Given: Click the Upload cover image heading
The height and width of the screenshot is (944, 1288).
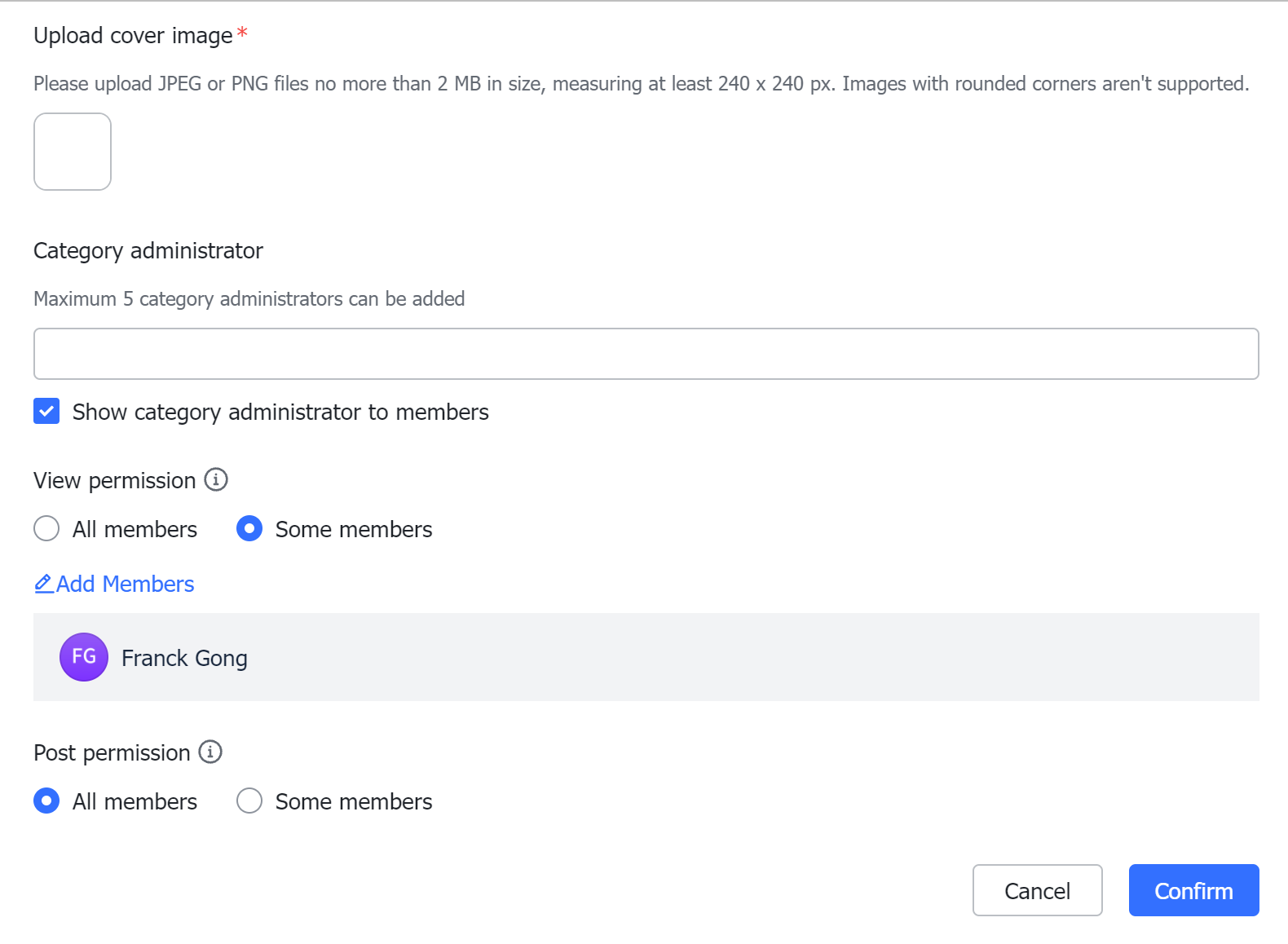Looking at the screenshot, I should pos(134,36).
